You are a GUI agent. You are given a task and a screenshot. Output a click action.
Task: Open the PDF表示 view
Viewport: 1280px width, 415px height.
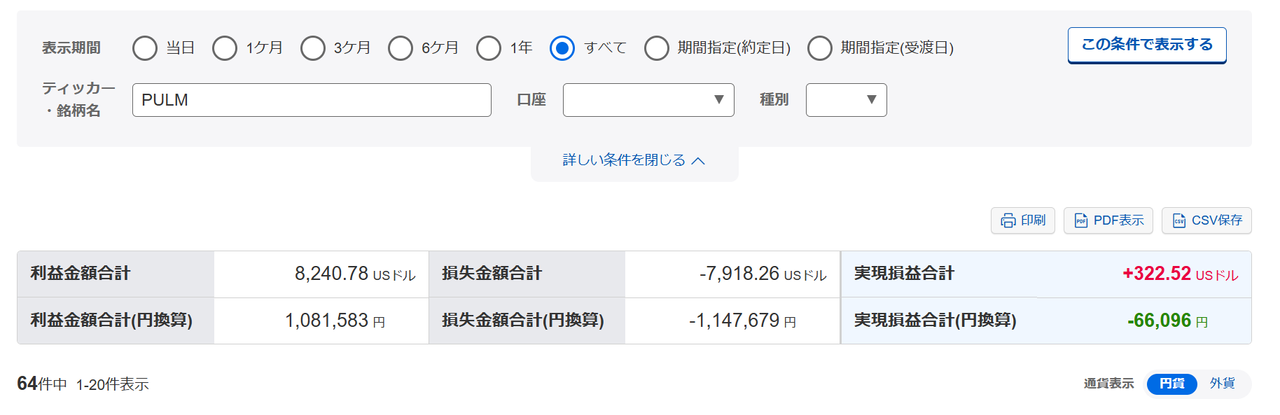pos(1108,221)
